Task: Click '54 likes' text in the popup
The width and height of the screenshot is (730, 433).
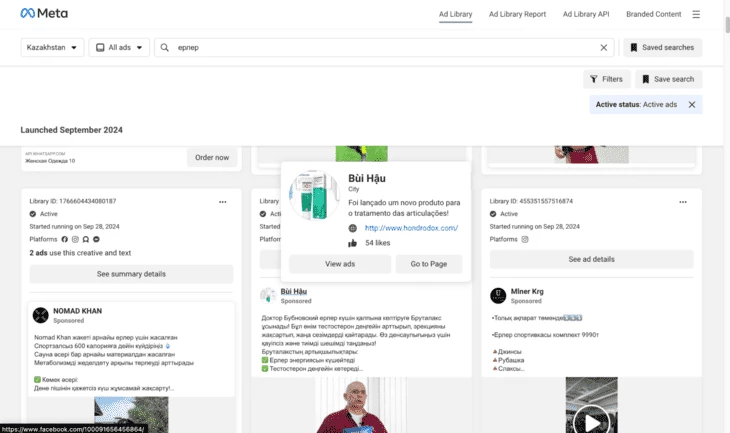Action: click(x=378, y=243)
